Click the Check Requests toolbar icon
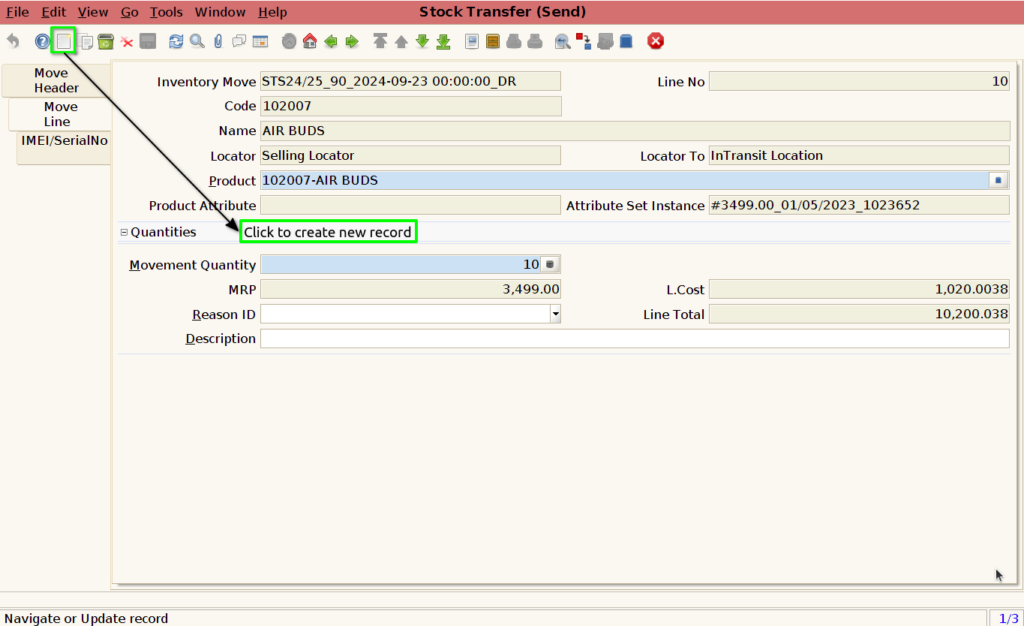1024x626 pixels. coord(605,41)
